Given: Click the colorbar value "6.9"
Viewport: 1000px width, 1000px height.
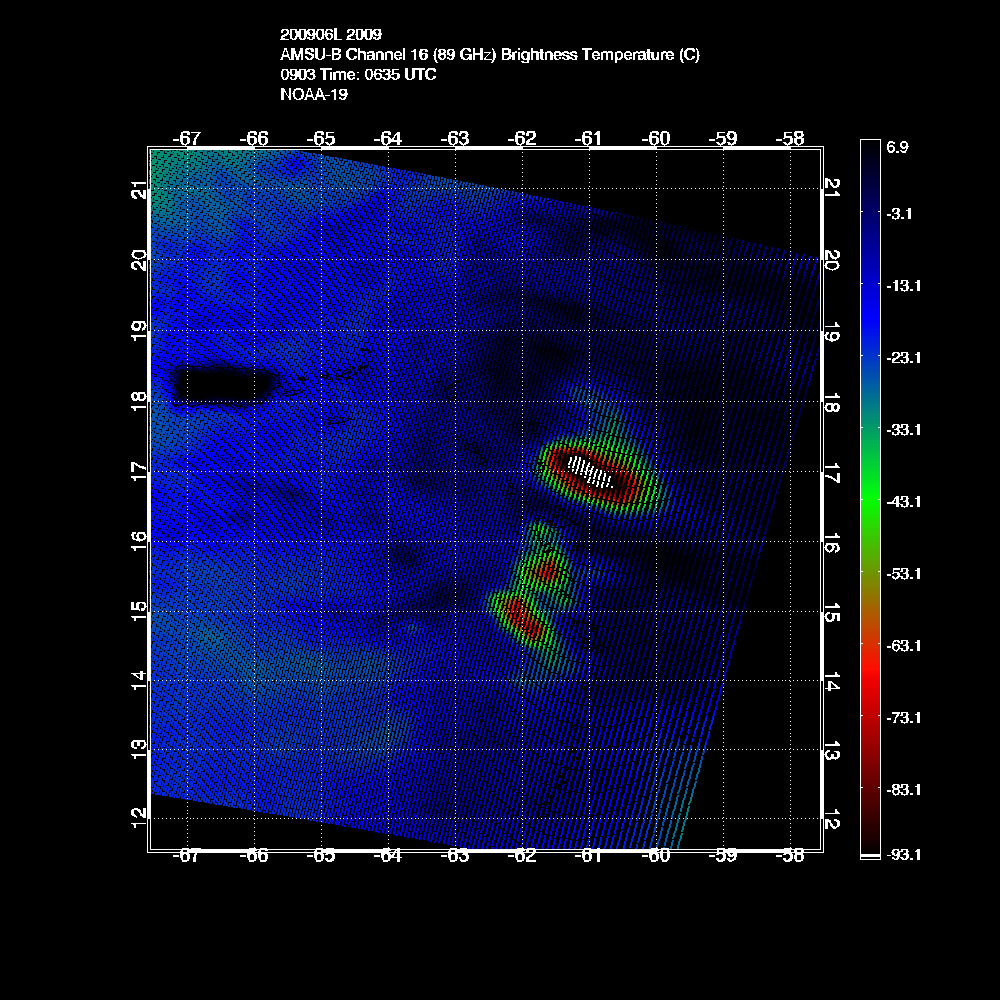Looking at the screenshot, I should pos(897,147).
